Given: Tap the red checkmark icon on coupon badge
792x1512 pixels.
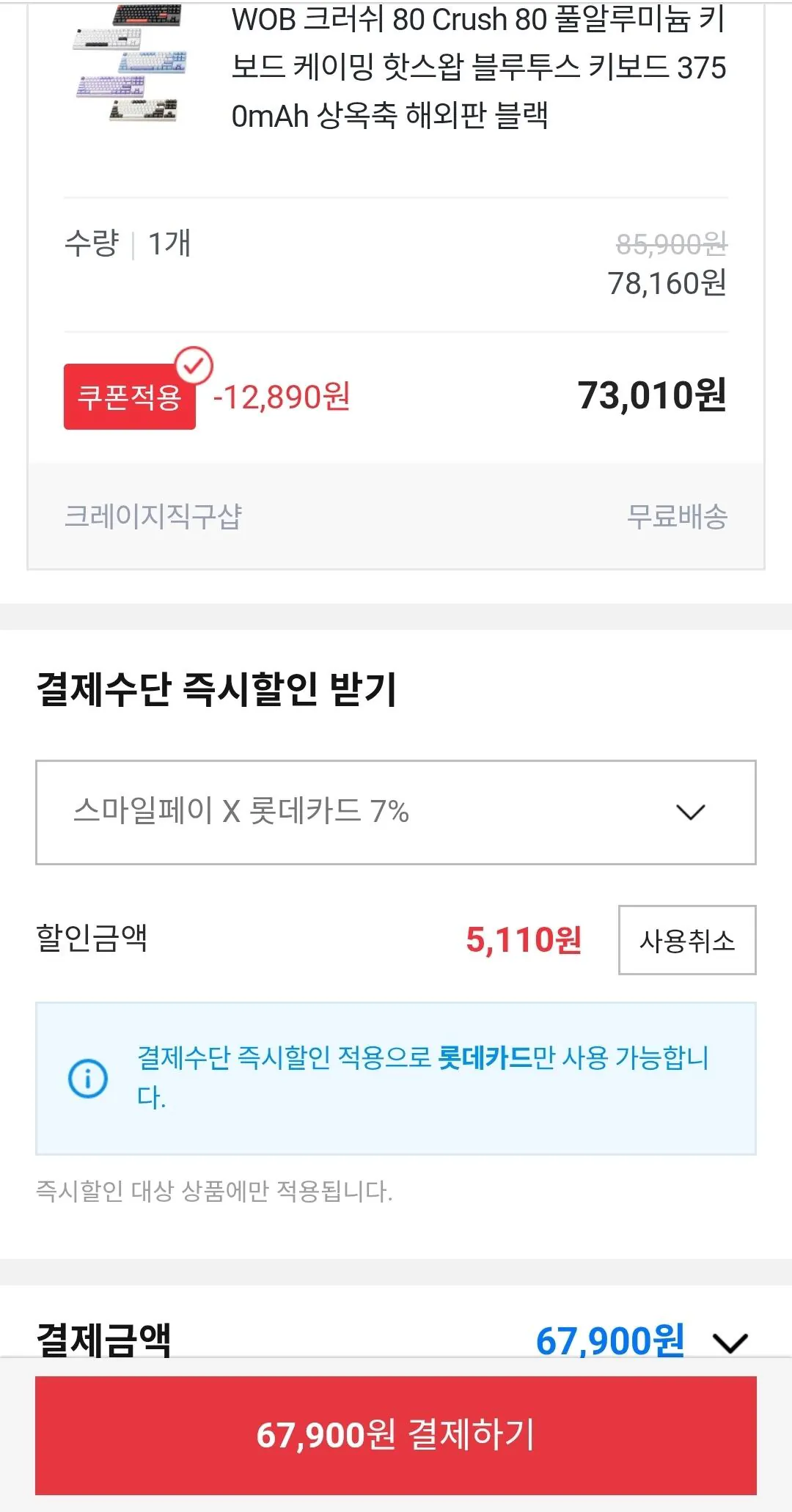Looking at the screenshot, I should pos(194,364).
